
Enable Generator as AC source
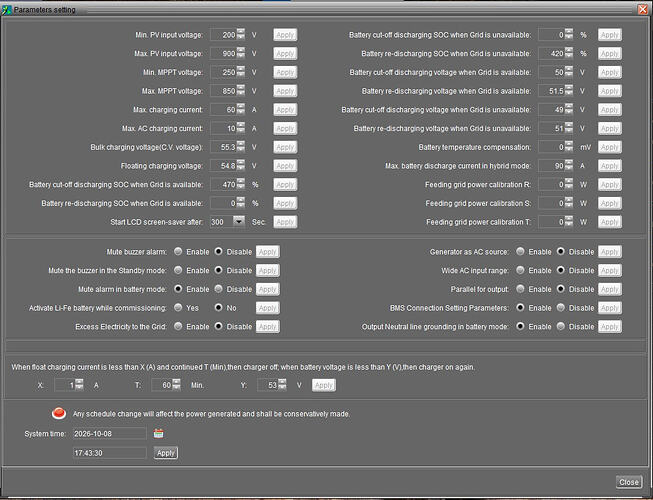tap(520, 251)
